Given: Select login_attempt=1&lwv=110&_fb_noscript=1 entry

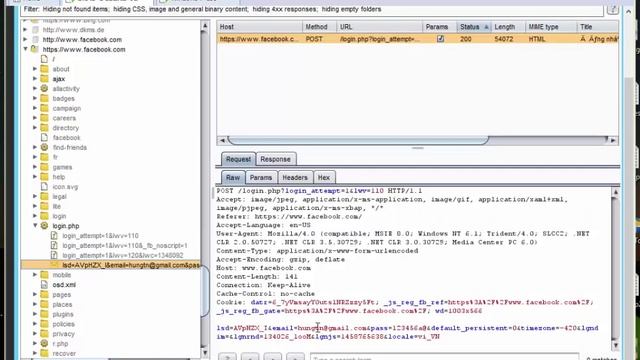Looking at the screenshot, I should coord(125,245).
